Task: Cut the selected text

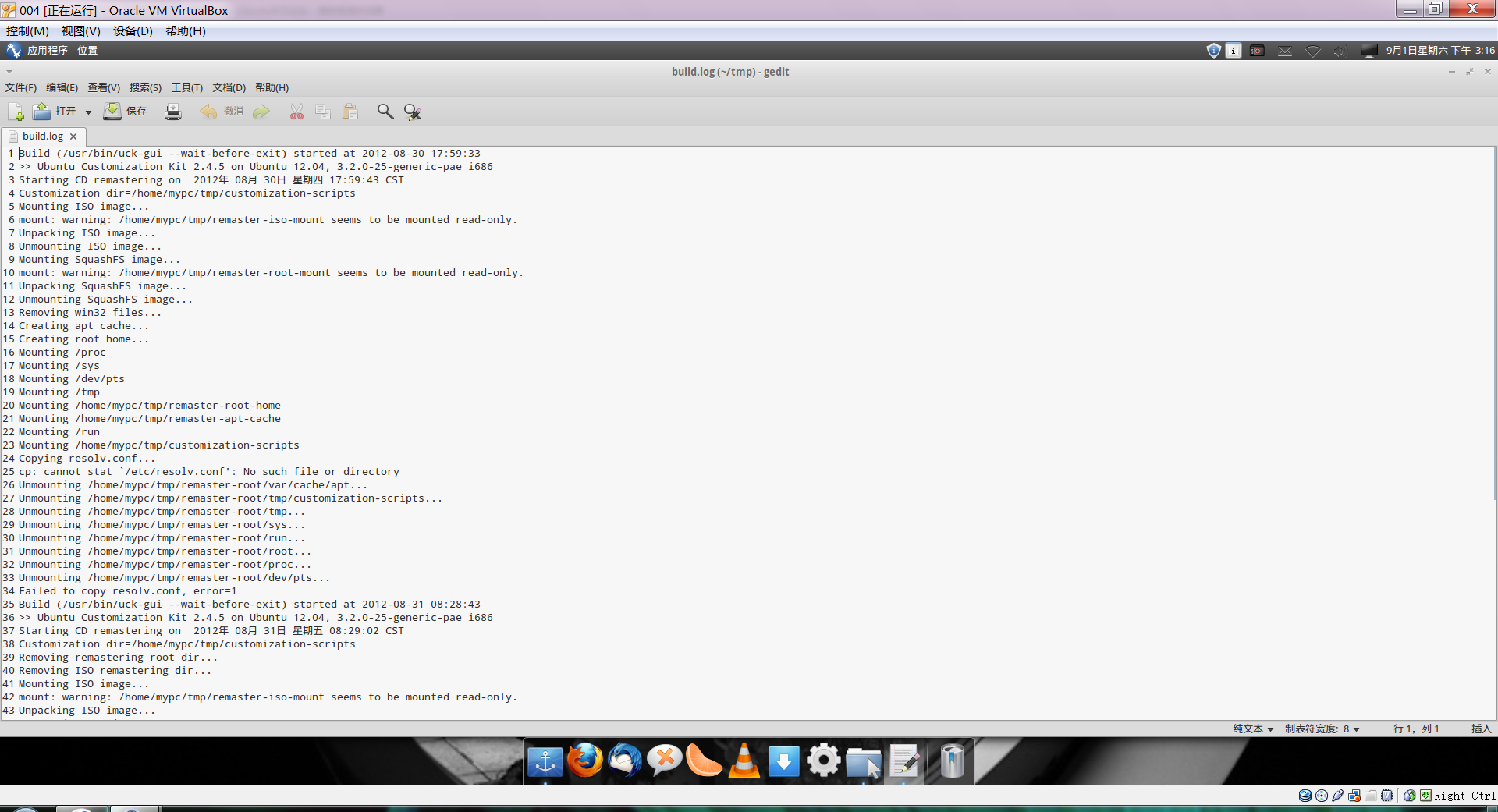Action: click(296, 112)
